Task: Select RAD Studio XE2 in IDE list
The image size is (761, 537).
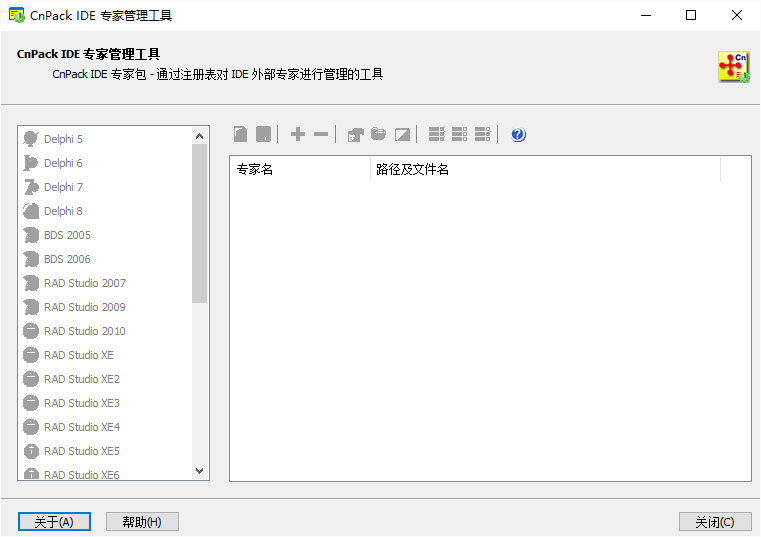Action: click(x=105, y=379)
